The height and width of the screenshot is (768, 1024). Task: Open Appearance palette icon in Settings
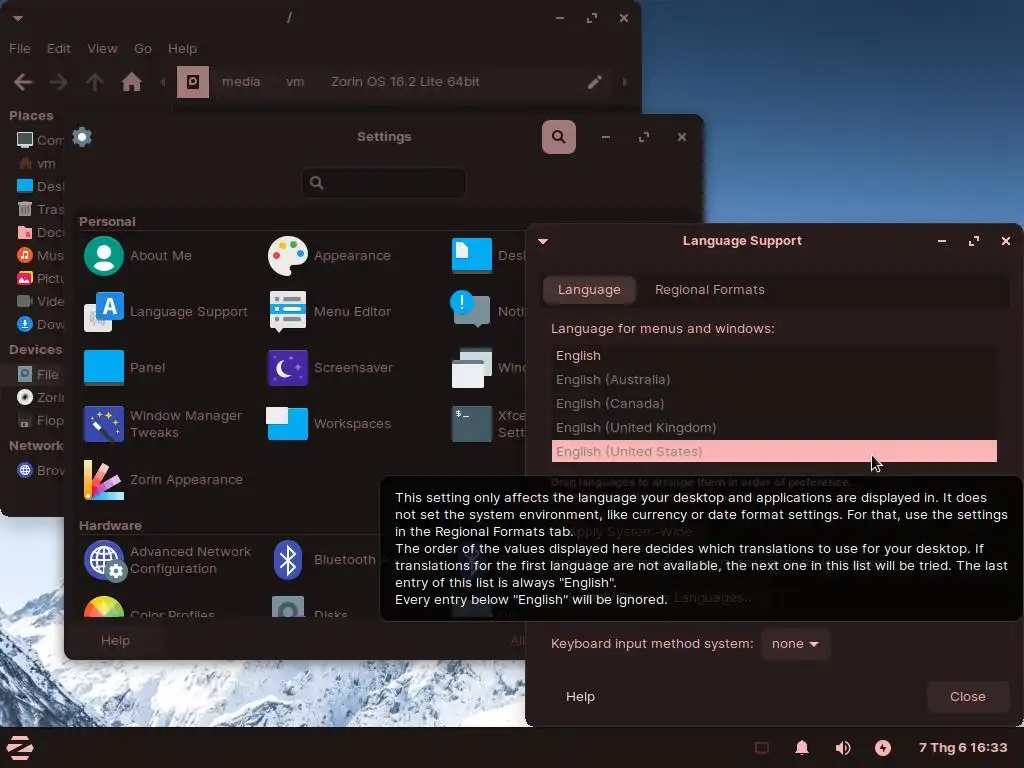click(287, 256)
